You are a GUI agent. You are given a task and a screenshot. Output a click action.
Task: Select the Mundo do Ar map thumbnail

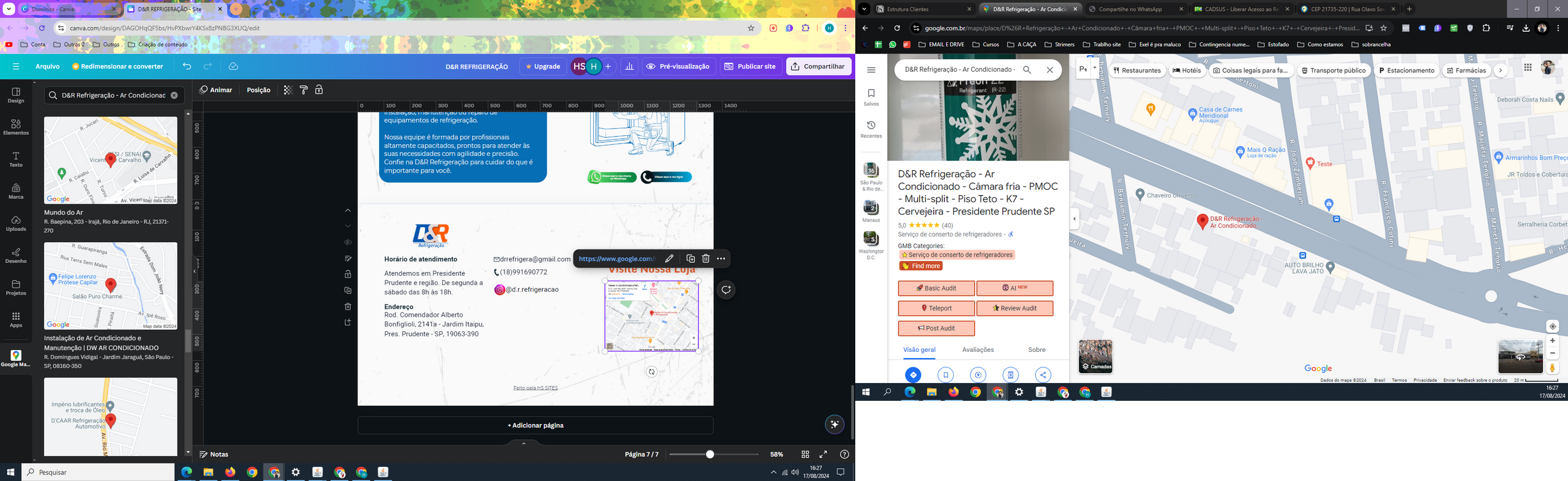point(111,160)
